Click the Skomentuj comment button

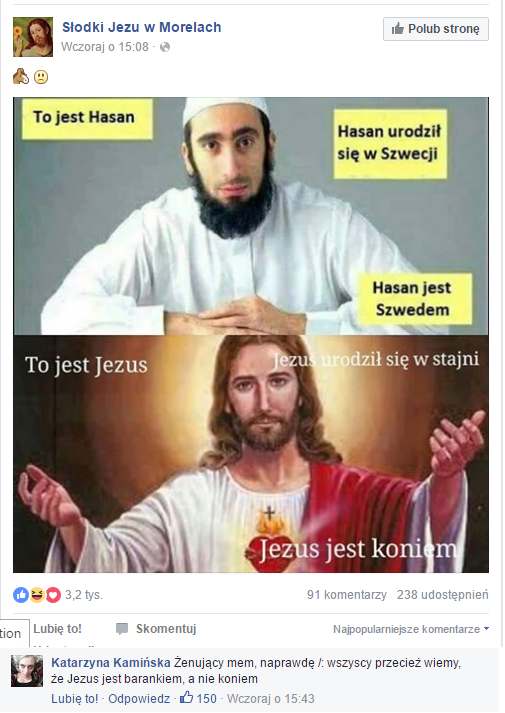157,629
